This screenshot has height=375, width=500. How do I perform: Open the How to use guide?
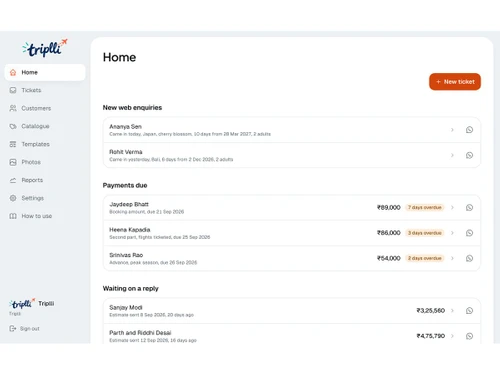[x=45, y=216]
